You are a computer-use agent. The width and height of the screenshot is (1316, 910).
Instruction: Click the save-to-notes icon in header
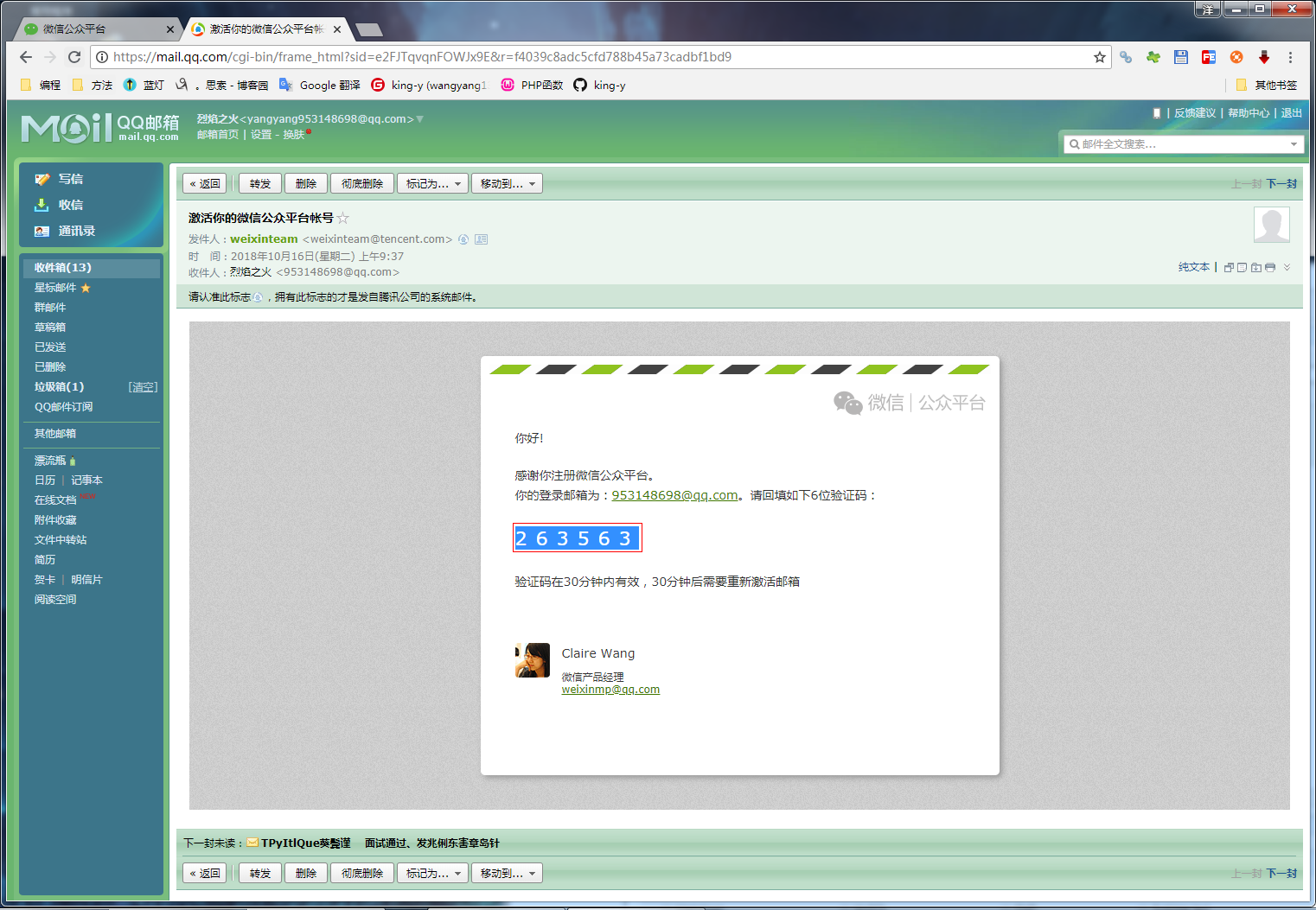(x=1243, y=267)
